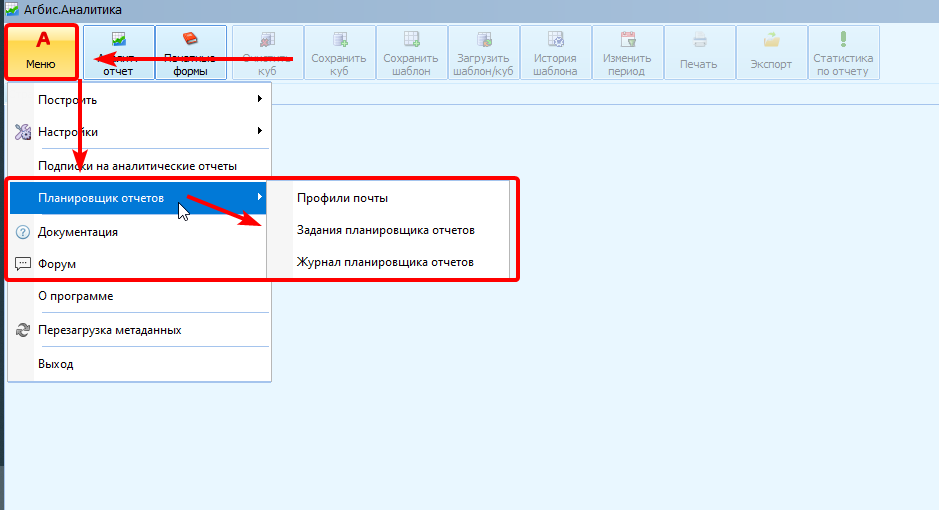Click the Перезагрузка метаданных refresh icon
The height and width of the screenshot is (510, 939).
point(23,330)
